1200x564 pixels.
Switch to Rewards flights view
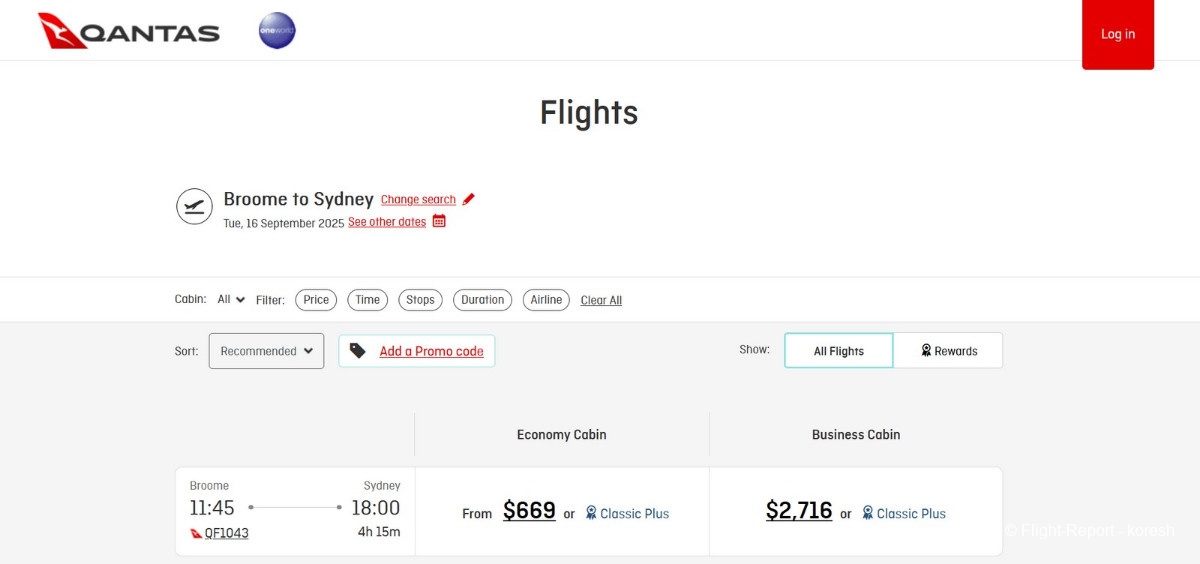tap(948, 351)
